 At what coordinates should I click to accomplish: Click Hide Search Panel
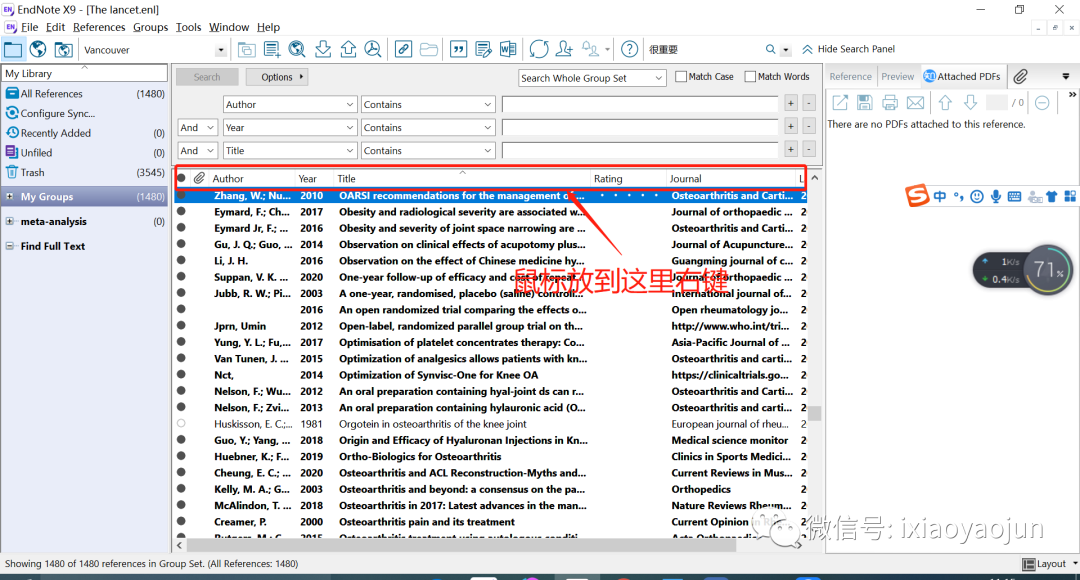(x=849, y=49)
